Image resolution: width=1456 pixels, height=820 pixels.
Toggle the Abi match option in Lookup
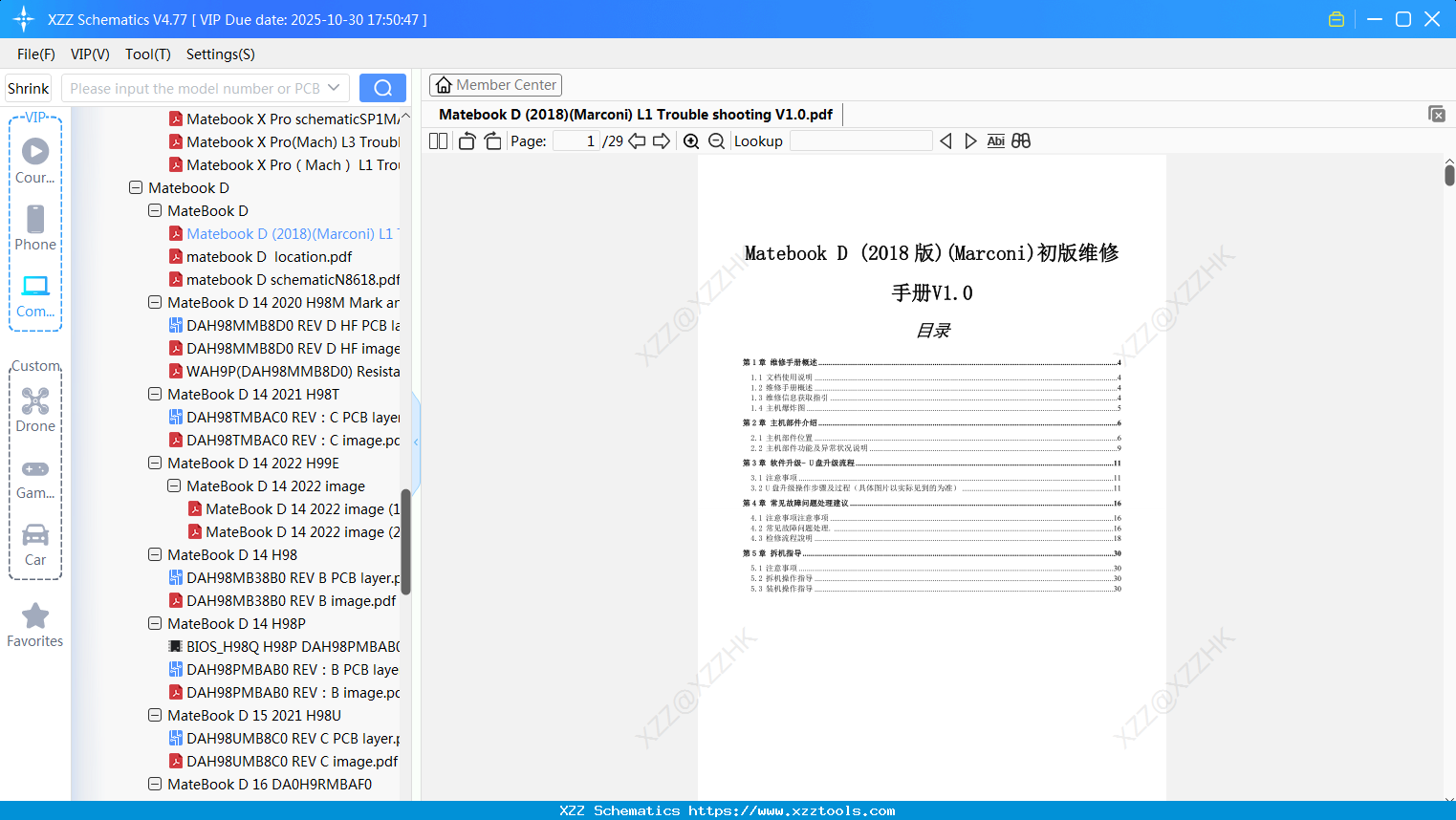[996, 141]
